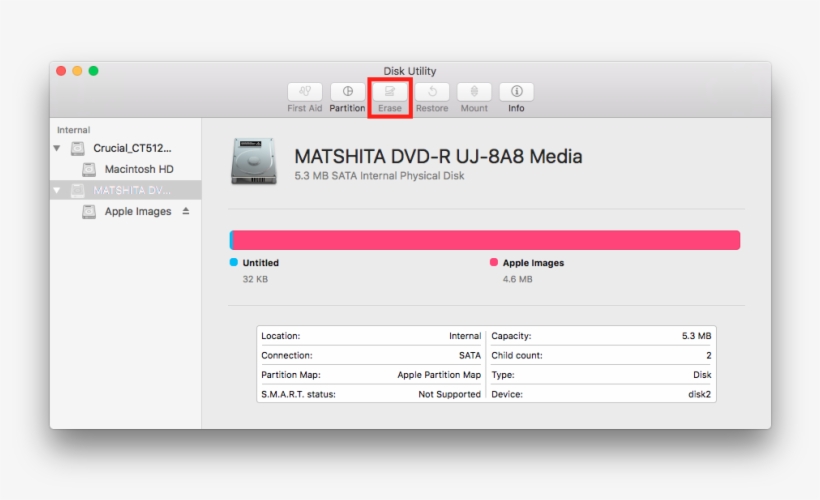
Task: Click the 5.3 MB SATA Internal Physical Disk subtitle
Action: tap(379, 176)
